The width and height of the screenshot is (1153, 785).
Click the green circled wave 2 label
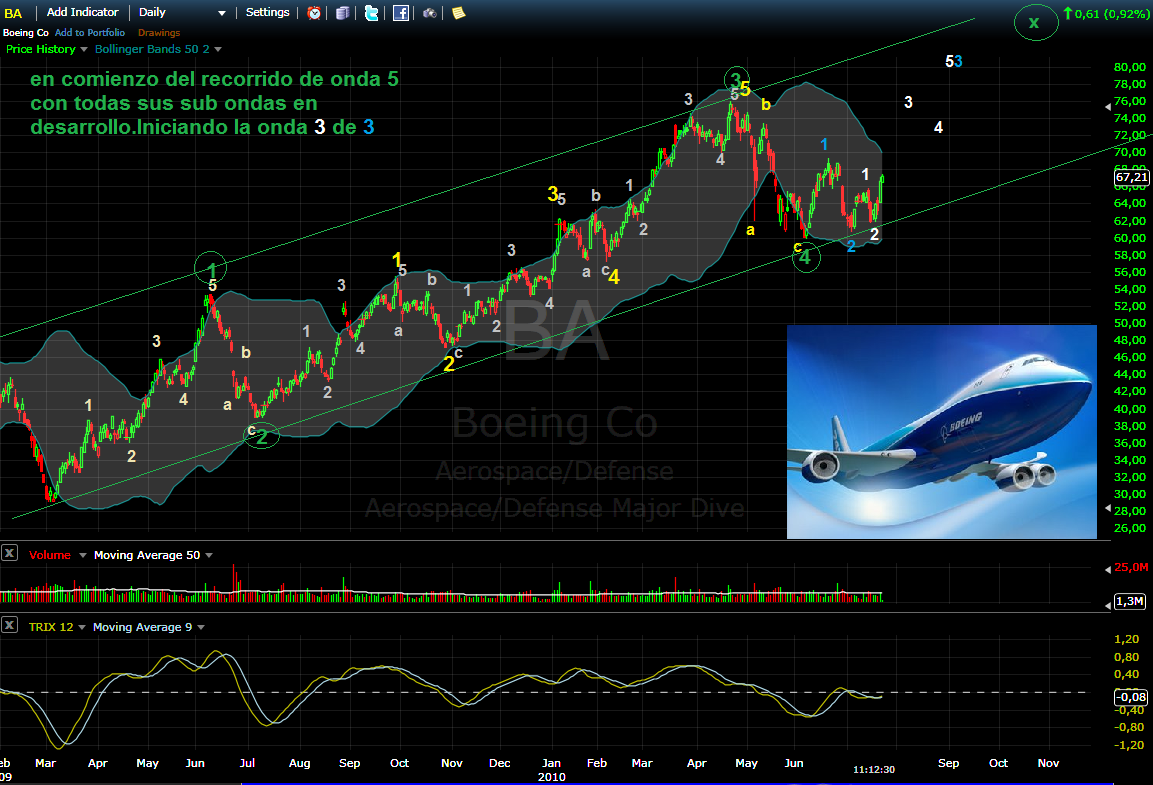pos(262,436)
